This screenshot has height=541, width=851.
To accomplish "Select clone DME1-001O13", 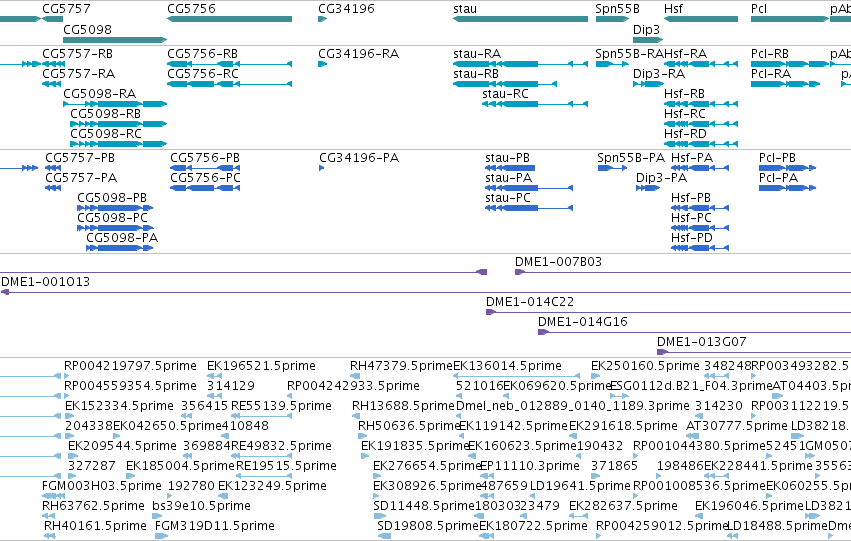I will coord(46,282).
